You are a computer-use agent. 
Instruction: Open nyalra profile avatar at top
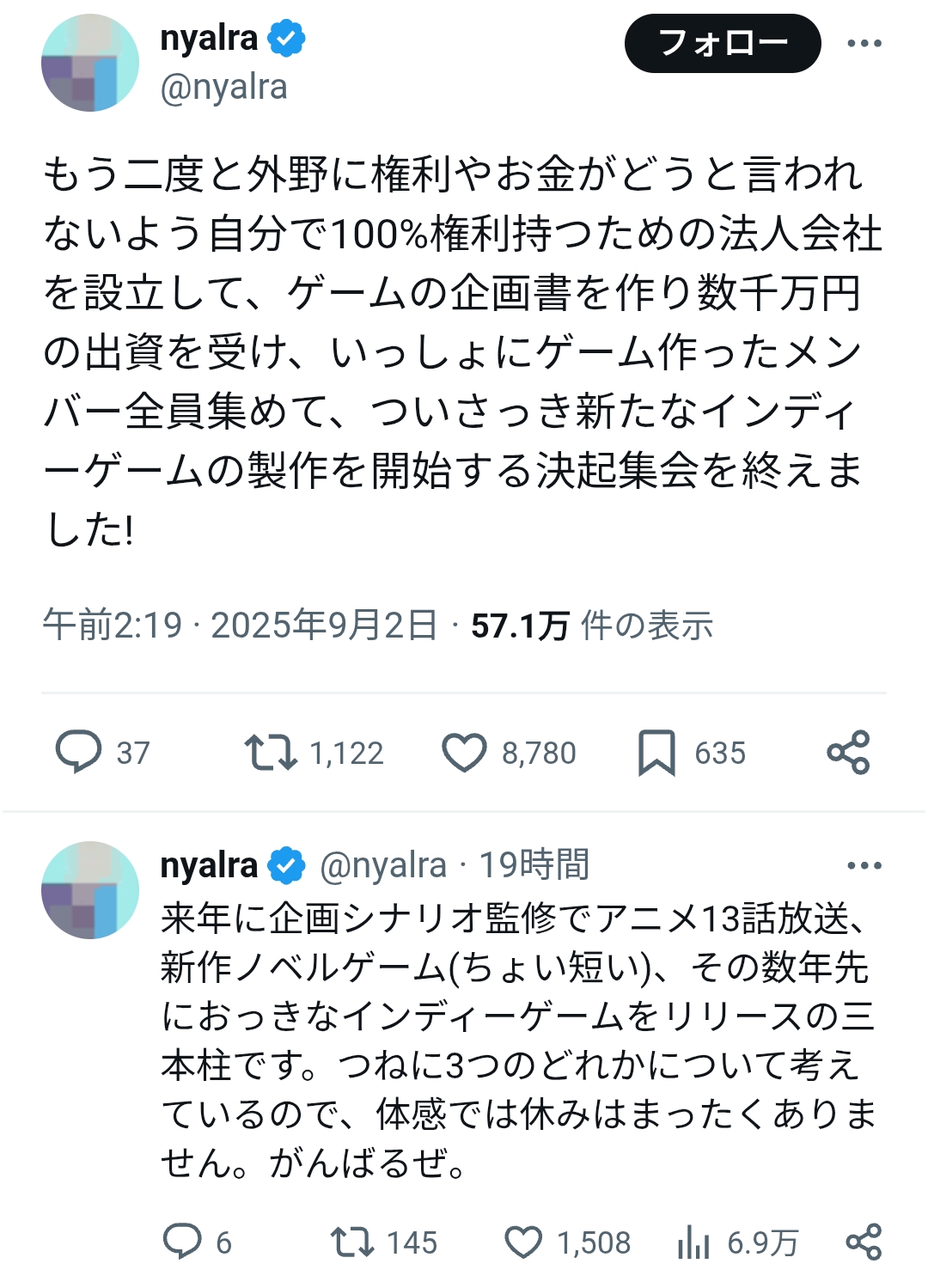coord(90,63)
